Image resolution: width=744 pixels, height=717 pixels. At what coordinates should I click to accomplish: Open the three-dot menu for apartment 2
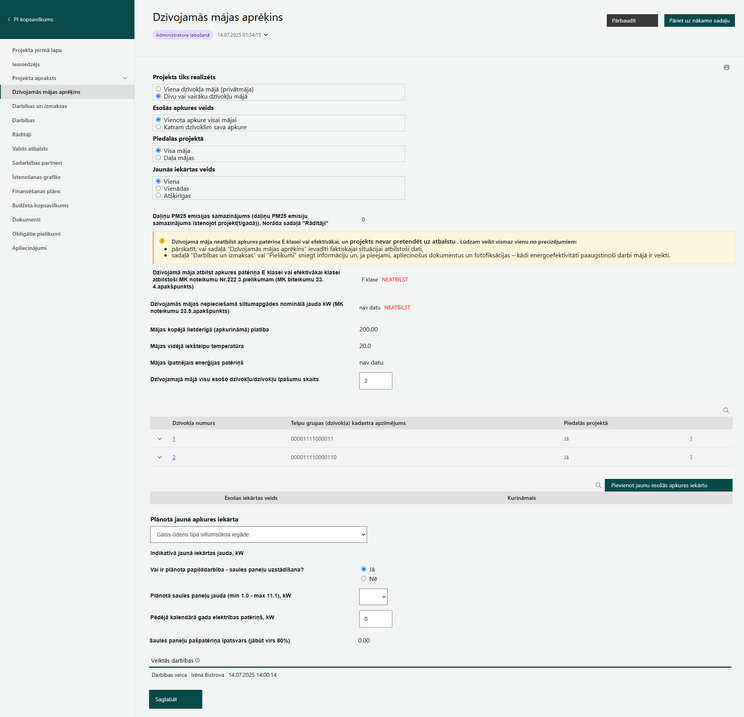(x=691, y=457)
